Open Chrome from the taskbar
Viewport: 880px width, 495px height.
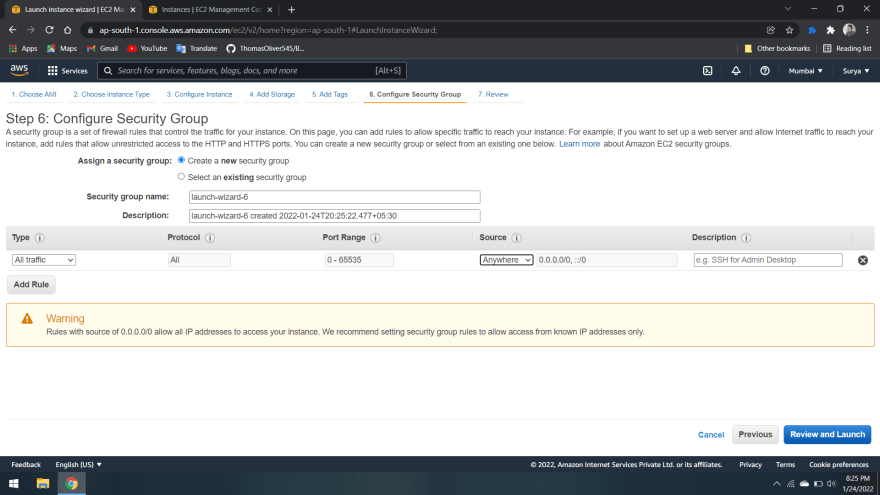point(71,483)
